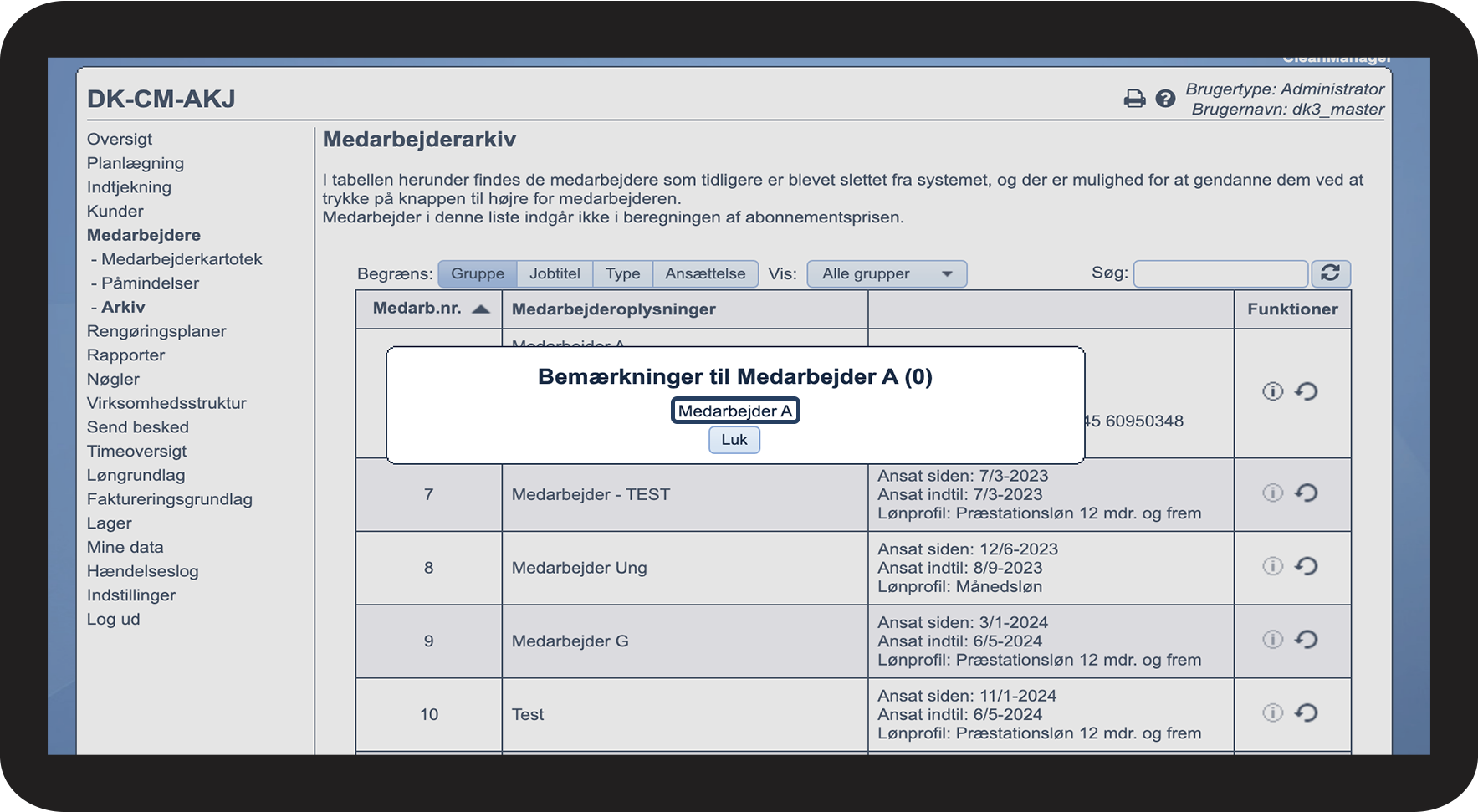The height and width of the screenshot is (812, 1478).
Task: Switch filter to Jobtitel
Action: 555,273
